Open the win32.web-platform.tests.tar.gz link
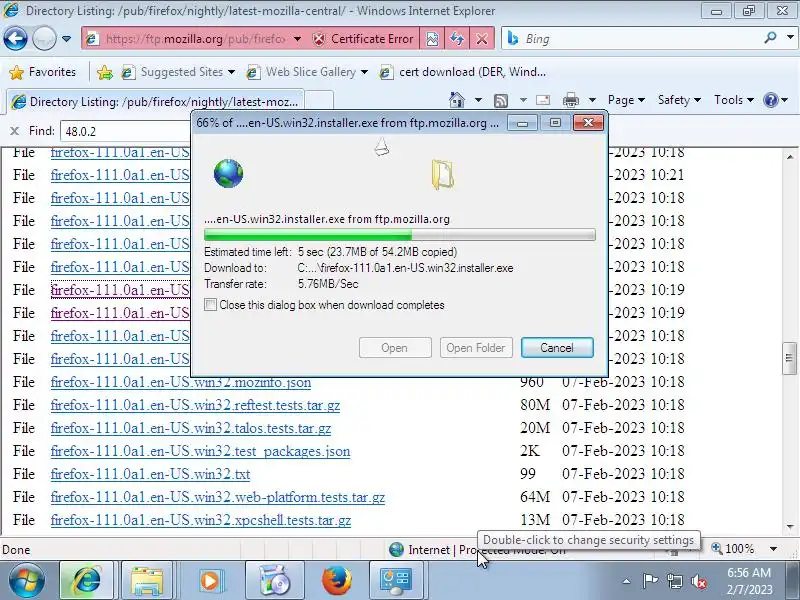Image resolution: width=800 pixels, height=600 pixels. pyautogui.click(x=218, y=497)
